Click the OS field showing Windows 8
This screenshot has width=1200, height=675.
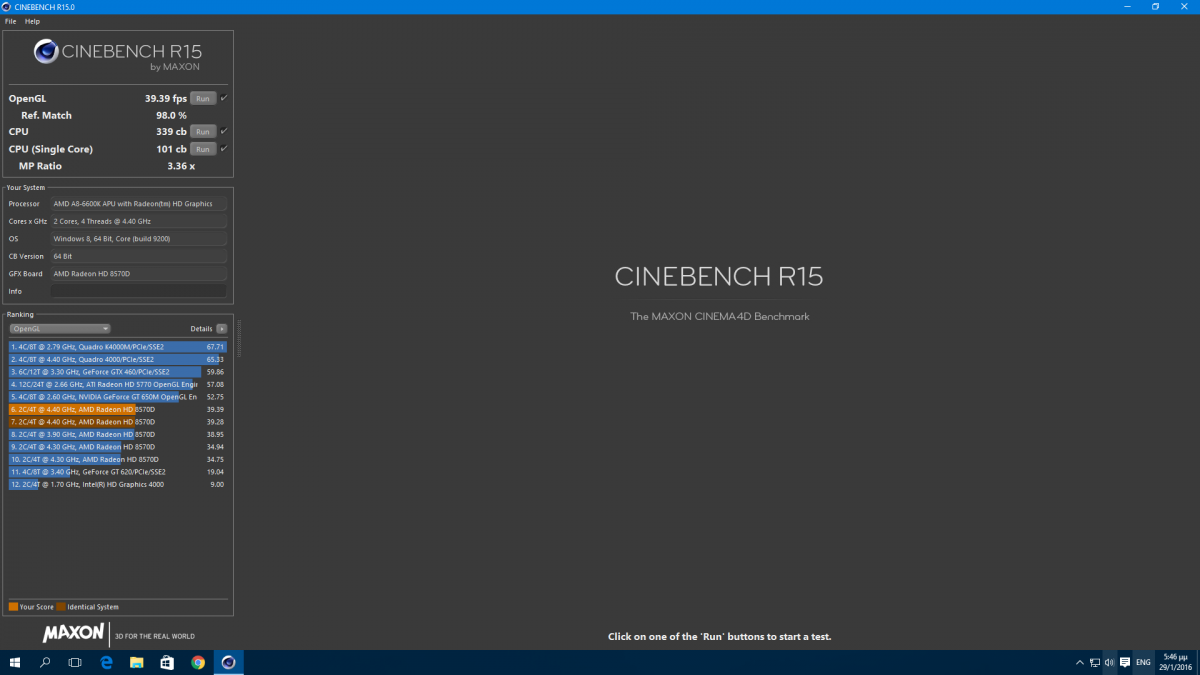[x=139, y=239]
